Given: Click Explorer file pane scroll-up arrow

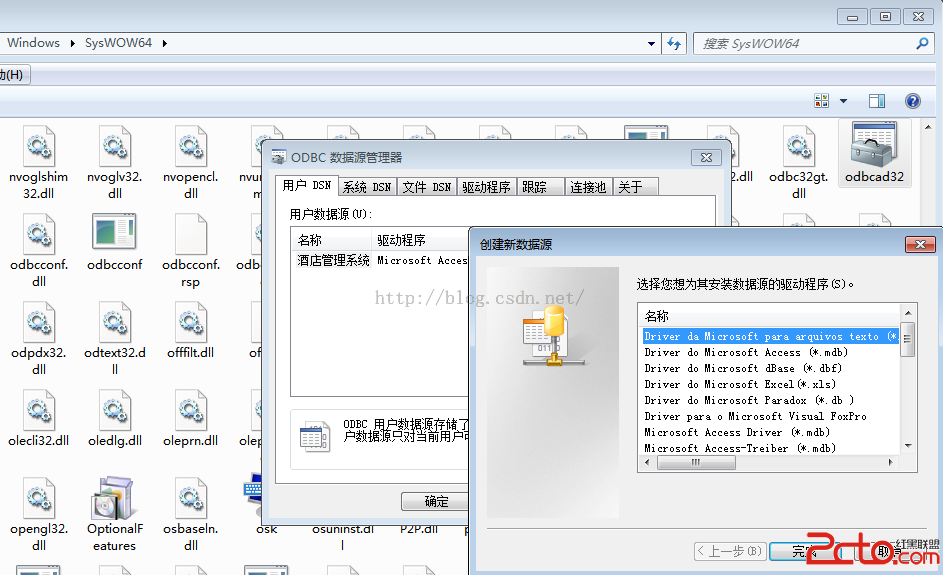Looking at the screenshot, I should (928, 127).
